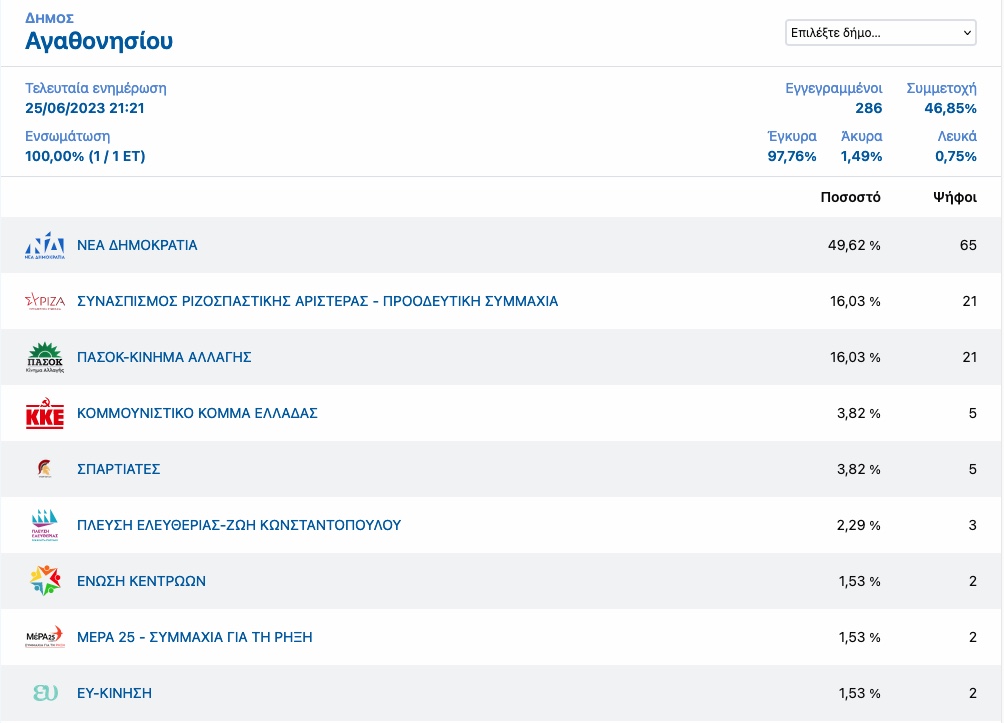
Task: Click the ΣΥΡΙΖΑ party logo
Action: coord(45,301)
